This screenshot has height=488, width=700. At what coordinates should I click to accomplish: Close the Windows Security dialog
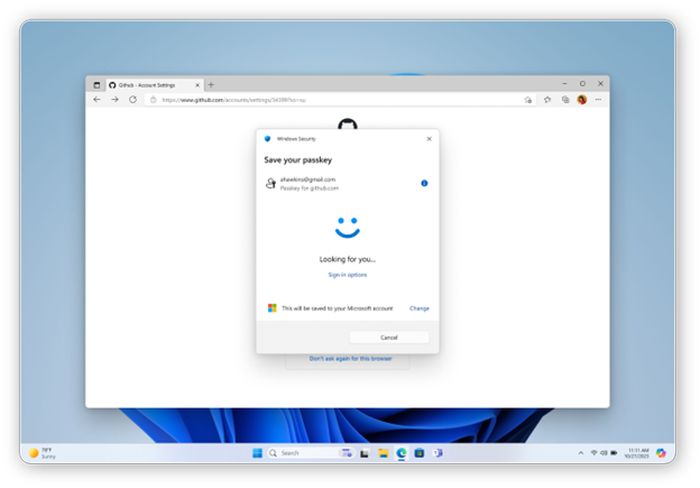(x=429, y=139)
